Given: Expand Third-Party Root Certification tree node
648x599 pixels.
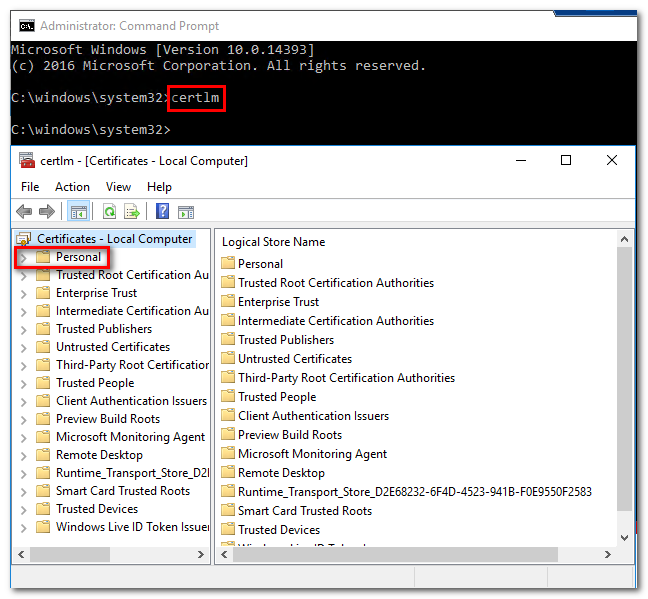Looking at the screenshot, I should tap(24, 366).
